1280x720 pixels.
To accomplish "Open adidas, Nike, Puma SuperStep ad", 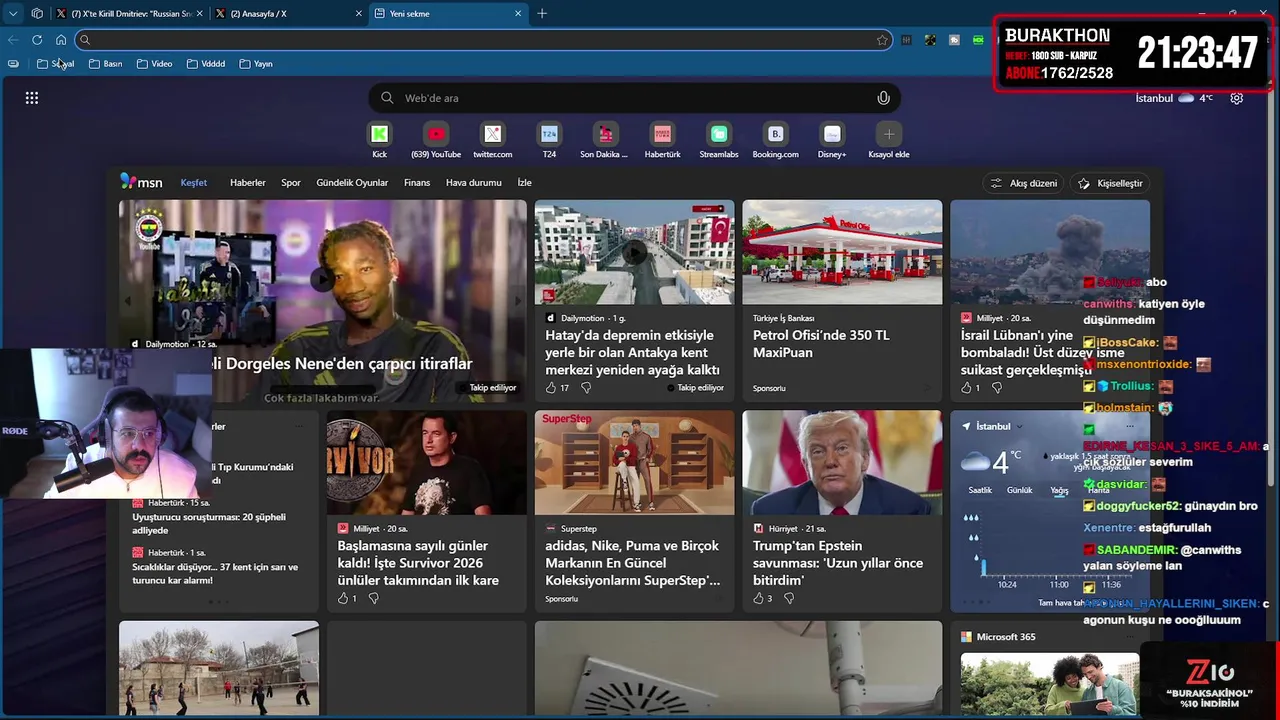I will point(632,563).
